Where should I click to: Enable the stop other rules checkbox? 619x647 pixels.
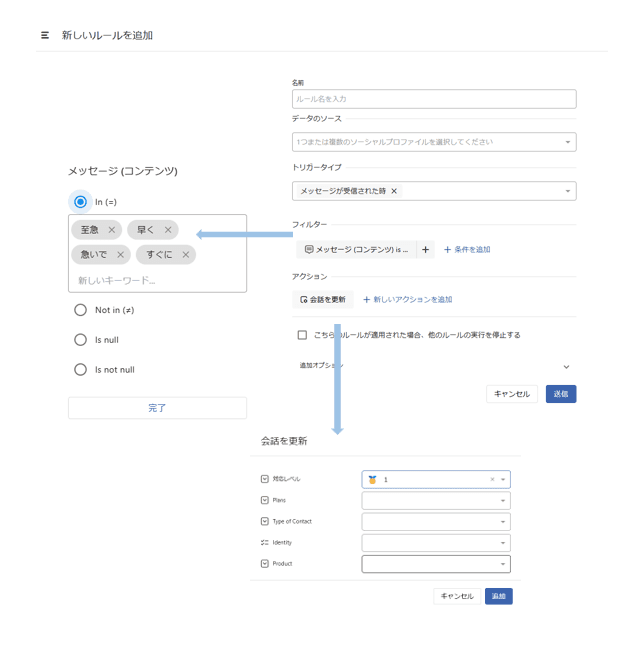(x=302, y=335)
